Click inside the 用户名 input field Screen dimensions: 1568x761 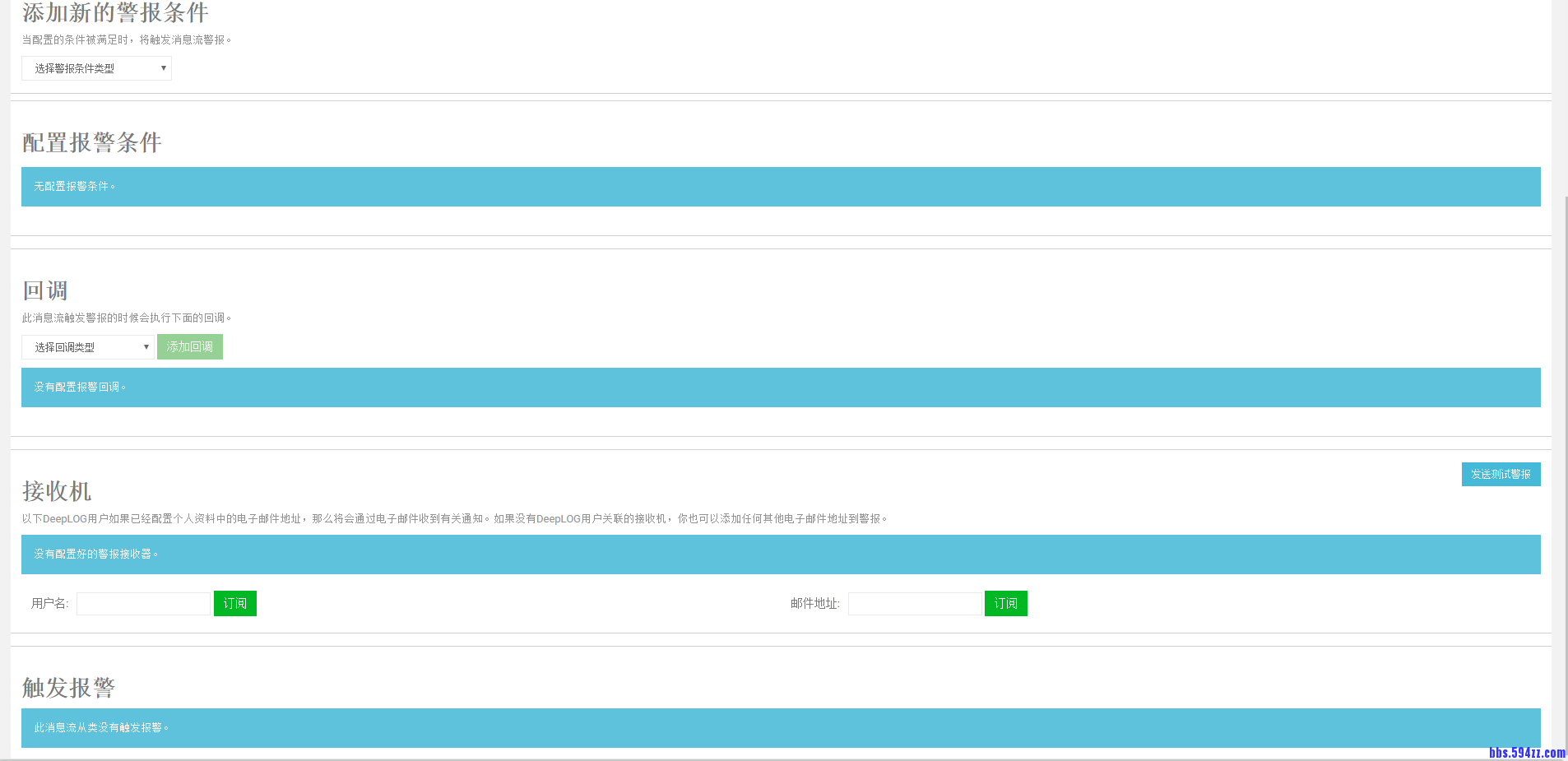(142, 603)
